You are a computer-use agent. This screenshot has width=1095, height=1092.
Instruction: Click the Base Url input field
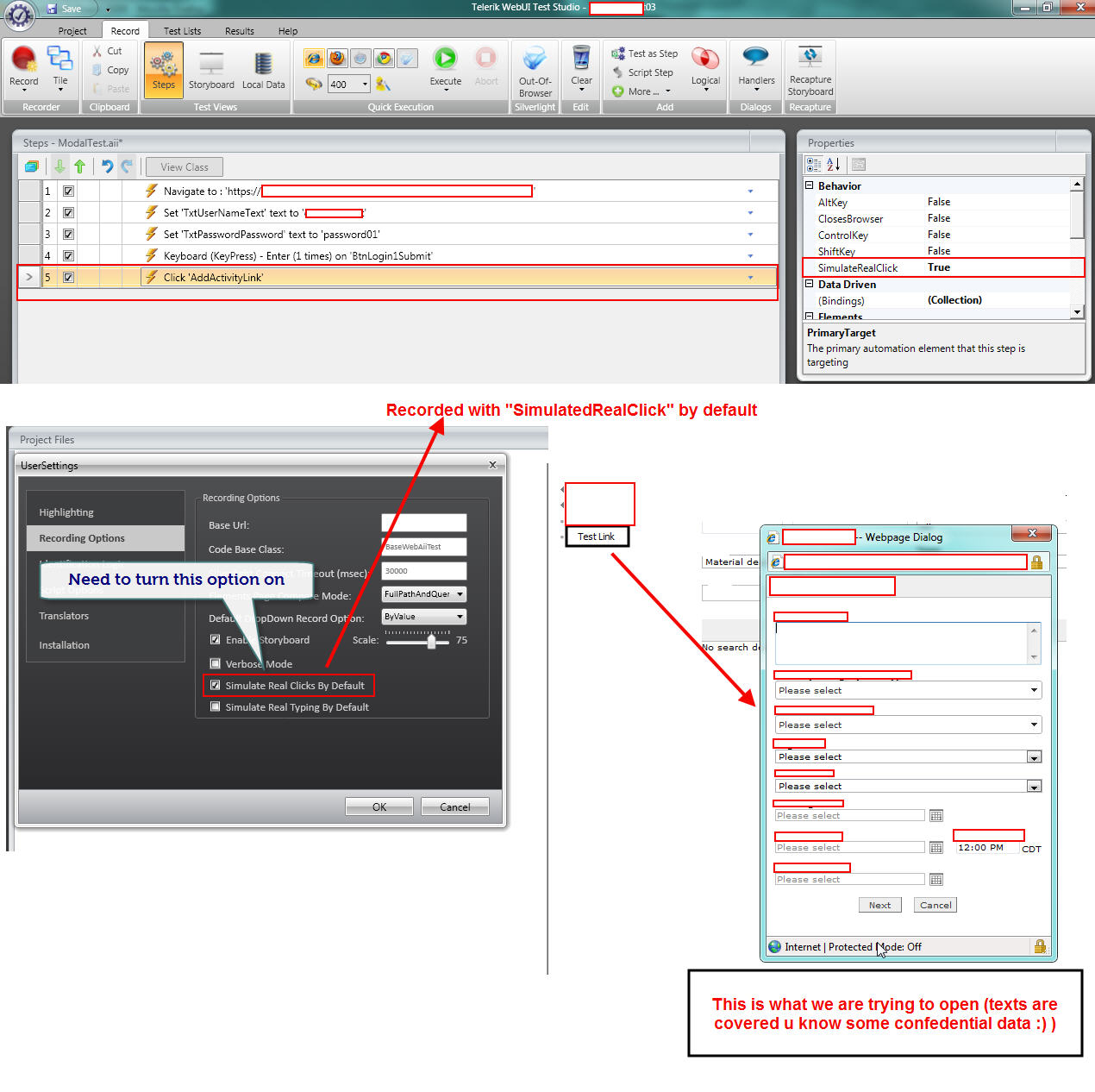point(424,523)
